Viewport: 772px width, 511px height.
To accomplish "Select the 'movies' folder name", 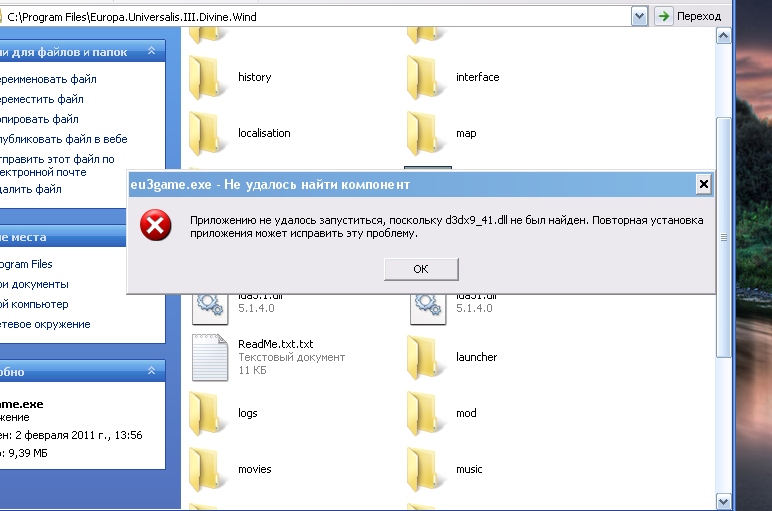I will [255, 470].
